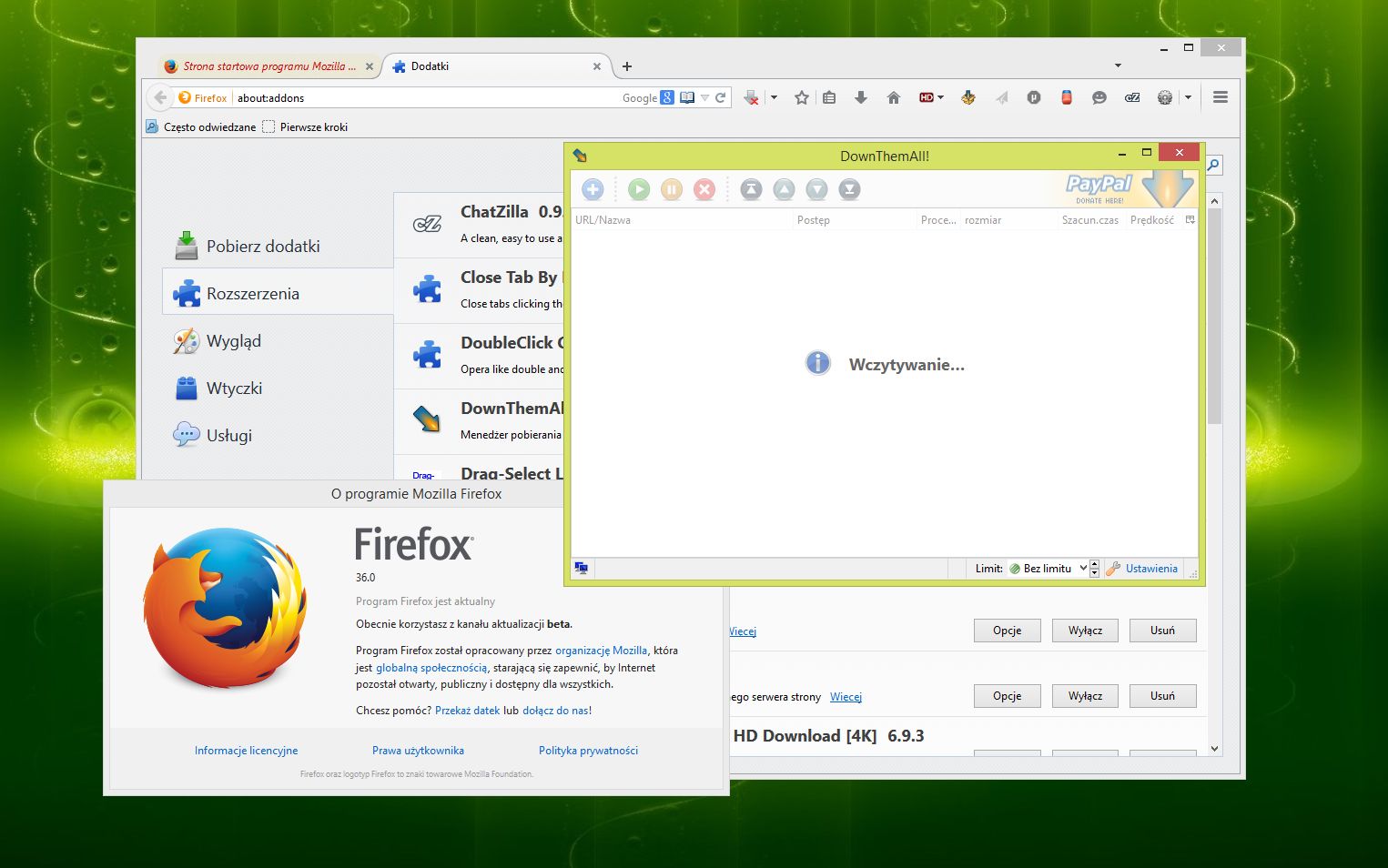Select Rozszerzenia category in add-ons sidebar
Image resolution: width=1388 pixels, height=868 pixels.
278,293
